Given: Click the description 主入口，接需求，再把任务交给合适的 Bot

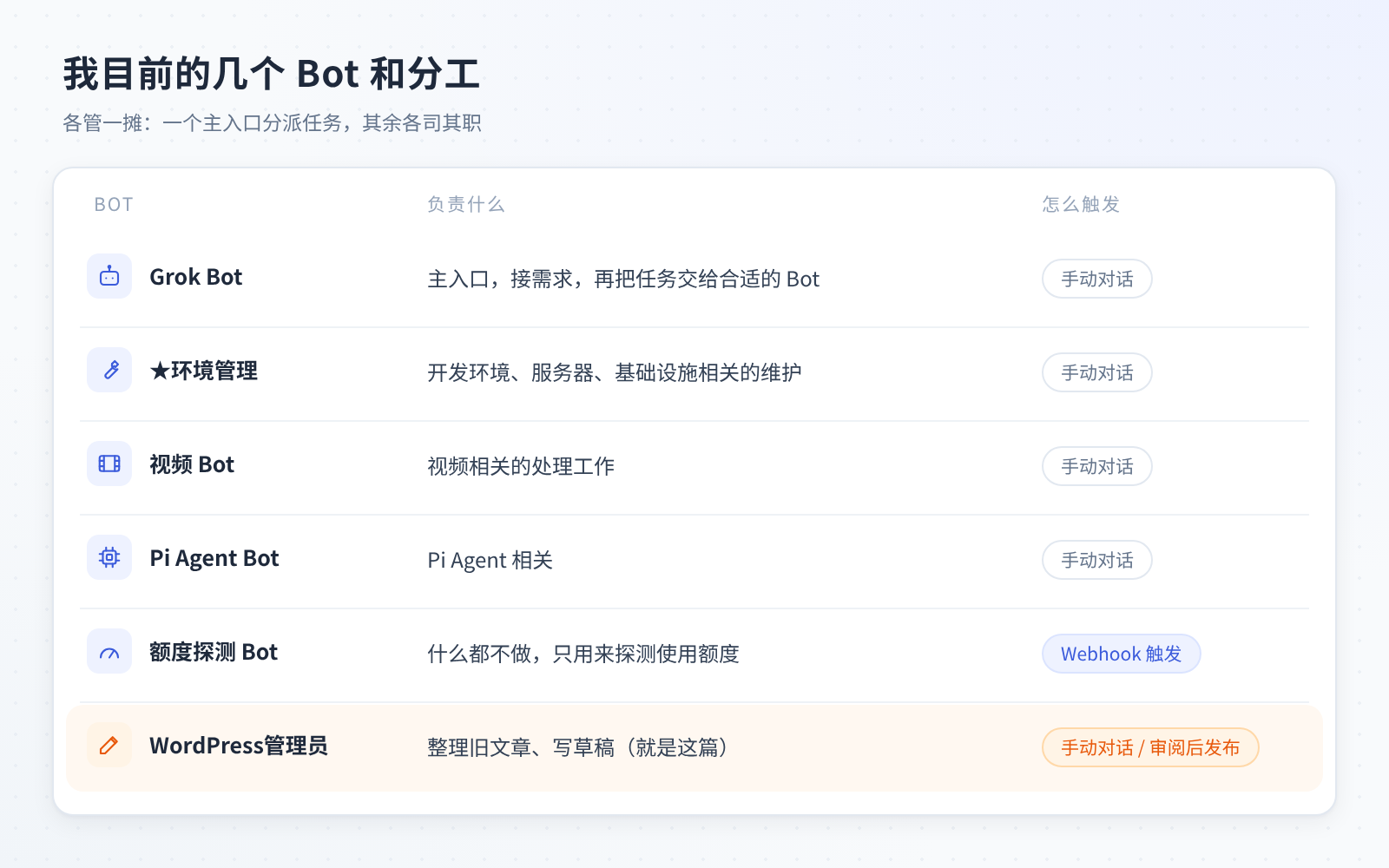Looking at the screenshot, I should (x=623, y=279).
